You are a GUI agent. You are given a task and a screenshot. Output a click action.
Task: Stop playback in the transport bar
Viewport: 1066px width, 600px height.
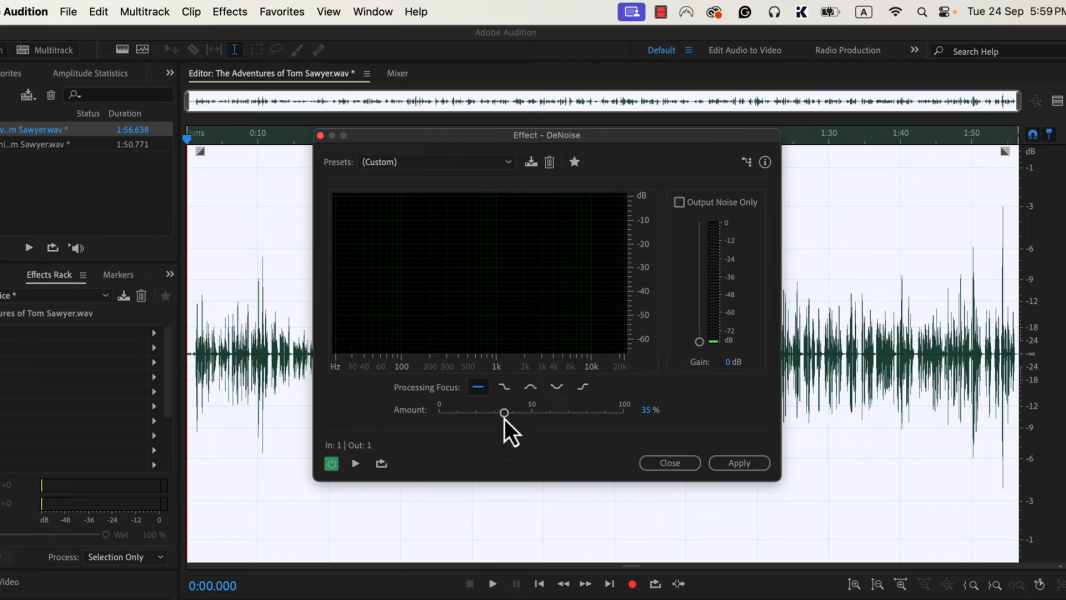point(470,584)
